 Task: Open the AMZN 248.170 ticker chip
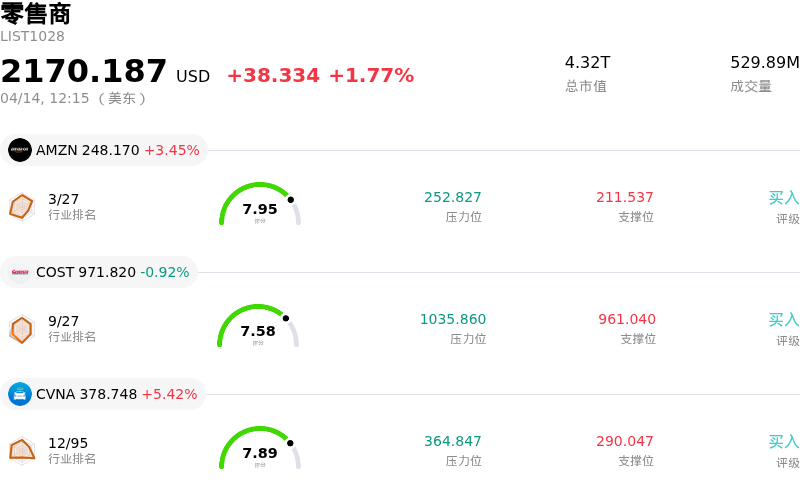click(104, 150)
